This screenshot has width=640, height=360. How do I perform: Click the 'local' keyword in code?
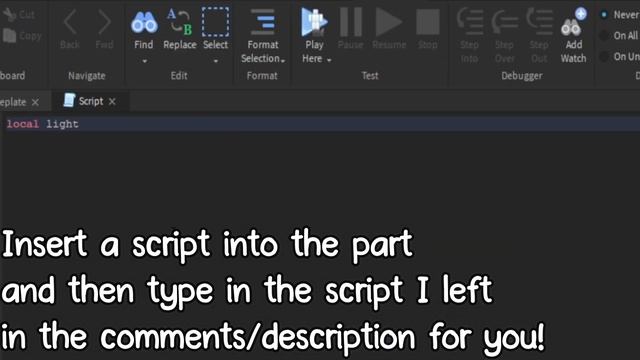(x=23, y=124)
